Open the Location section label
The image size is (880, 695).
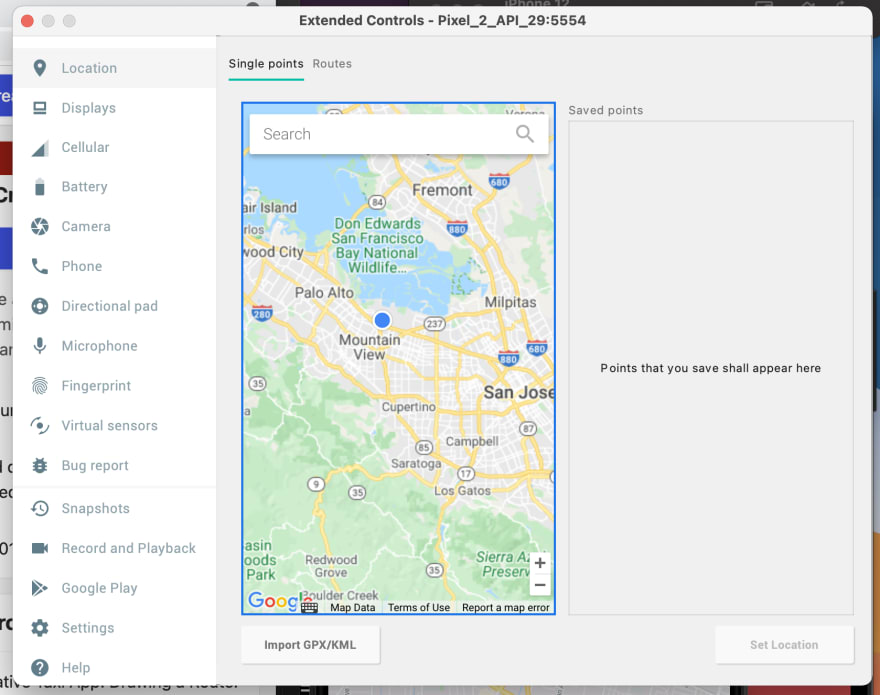pyautogui.click(x=89, y=68)
